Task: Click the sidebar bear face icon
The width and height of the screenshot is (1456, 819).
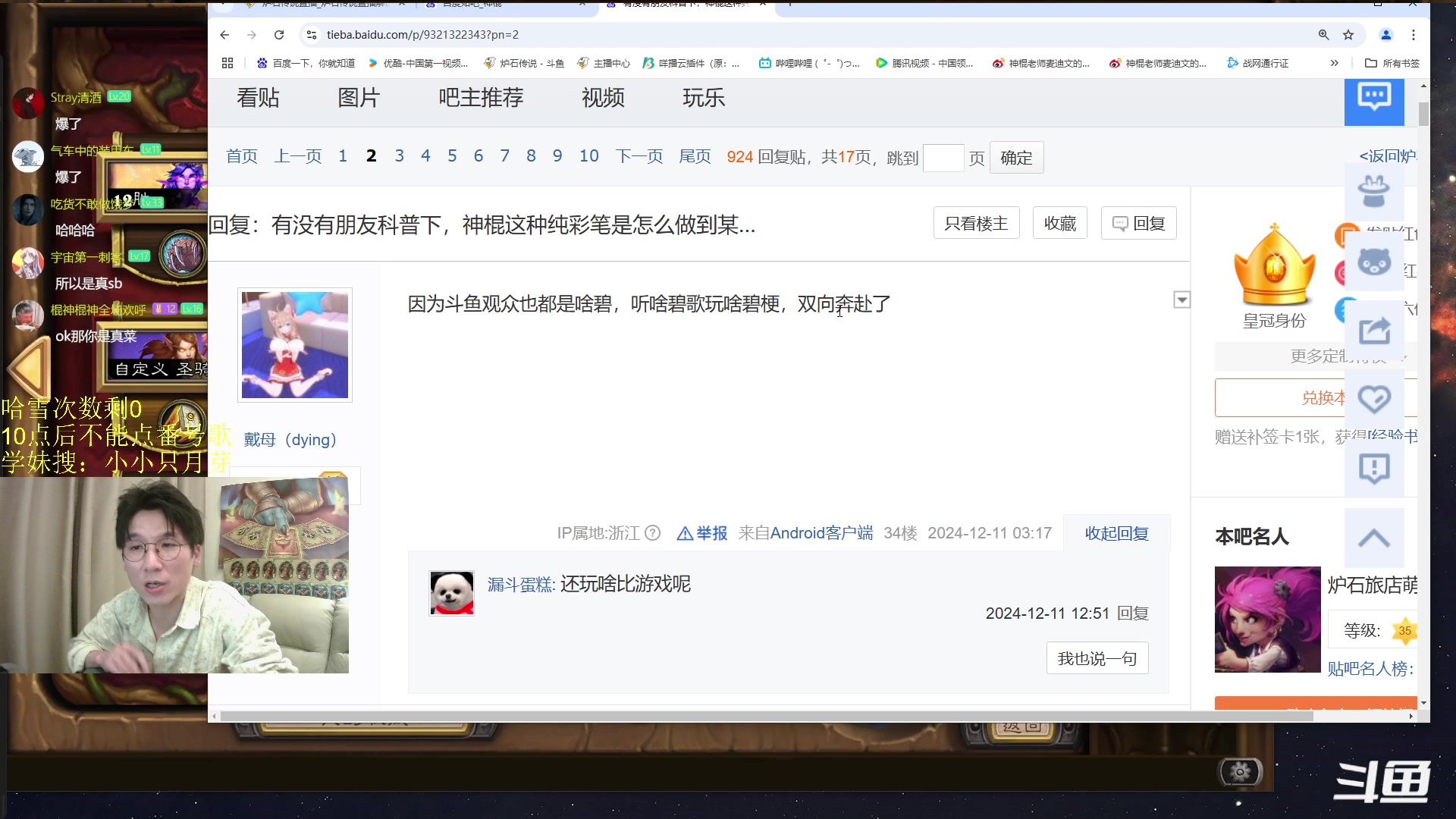Action: [1374, 262]
